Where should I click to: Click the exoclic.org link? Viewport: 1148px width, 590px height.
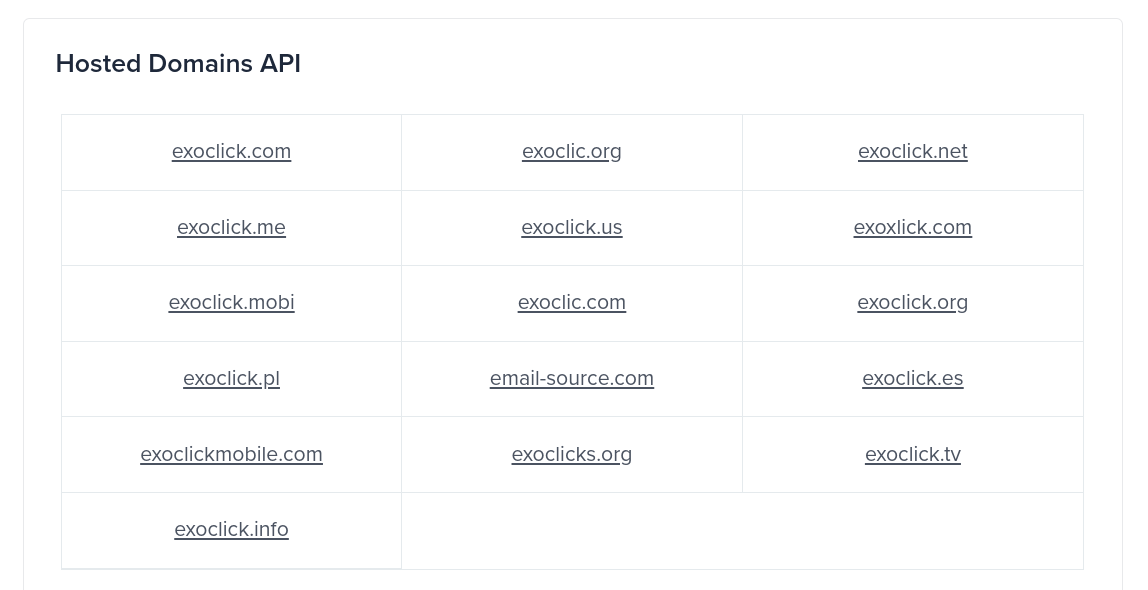[x=571, y=151]
